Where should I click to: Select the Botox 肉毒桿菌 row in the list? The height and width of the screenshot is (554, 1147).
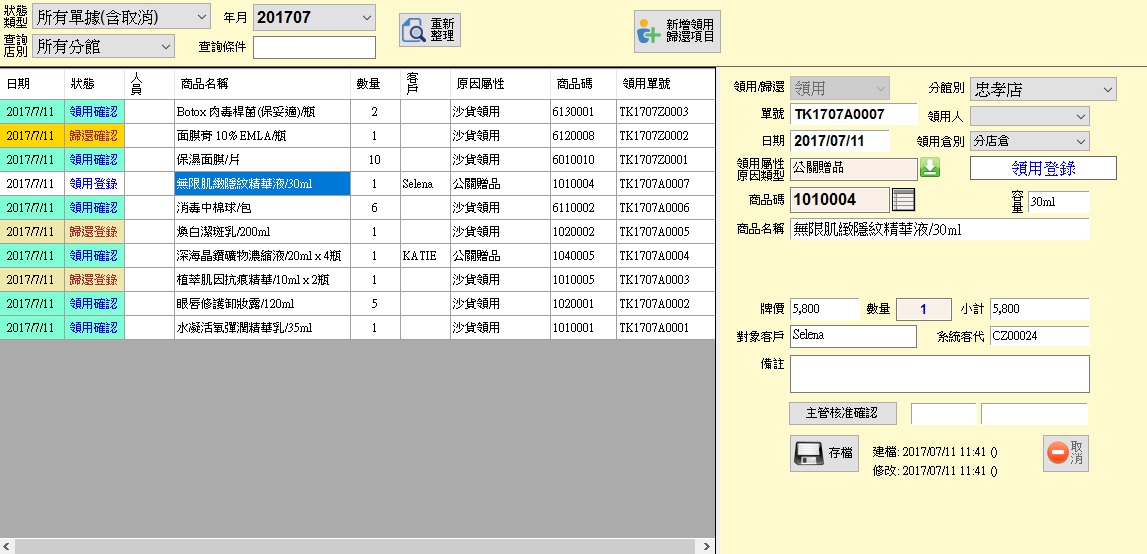pyautogui.click(x=260, y=112)
